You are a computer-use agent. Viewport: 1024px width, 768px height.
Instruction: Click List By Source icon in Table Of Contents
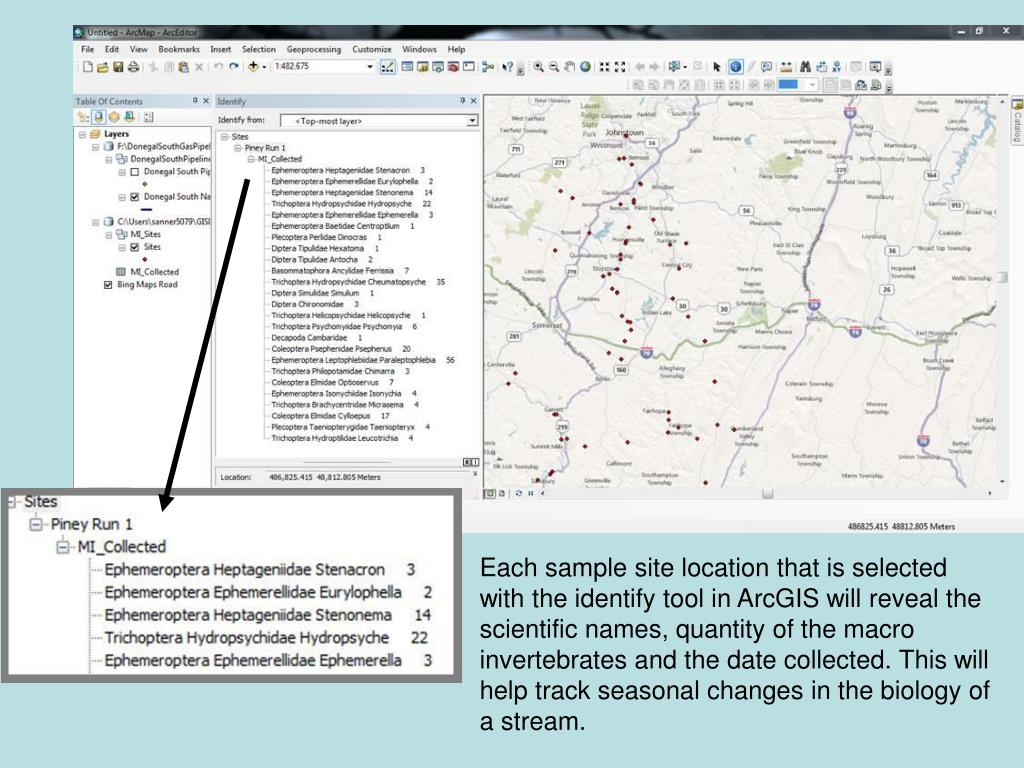click(99, 117)
